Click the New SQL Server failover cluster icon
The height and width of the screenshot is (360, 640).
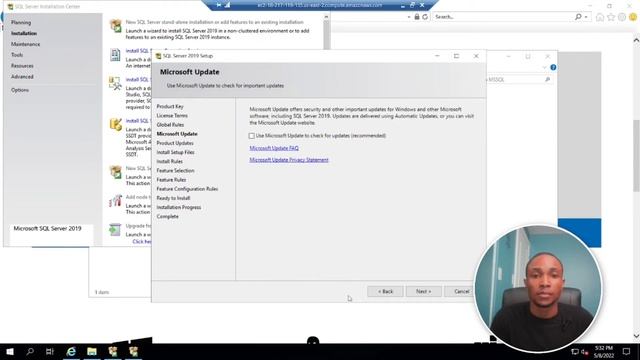(116, 172)
